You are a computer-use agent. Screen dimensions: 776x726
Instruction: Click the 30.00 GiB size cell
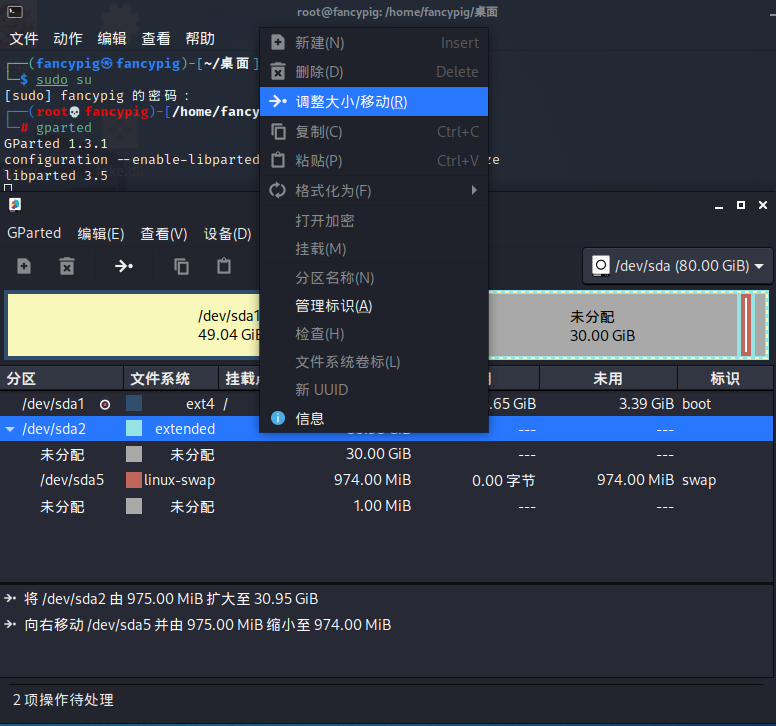coord(378,454)
